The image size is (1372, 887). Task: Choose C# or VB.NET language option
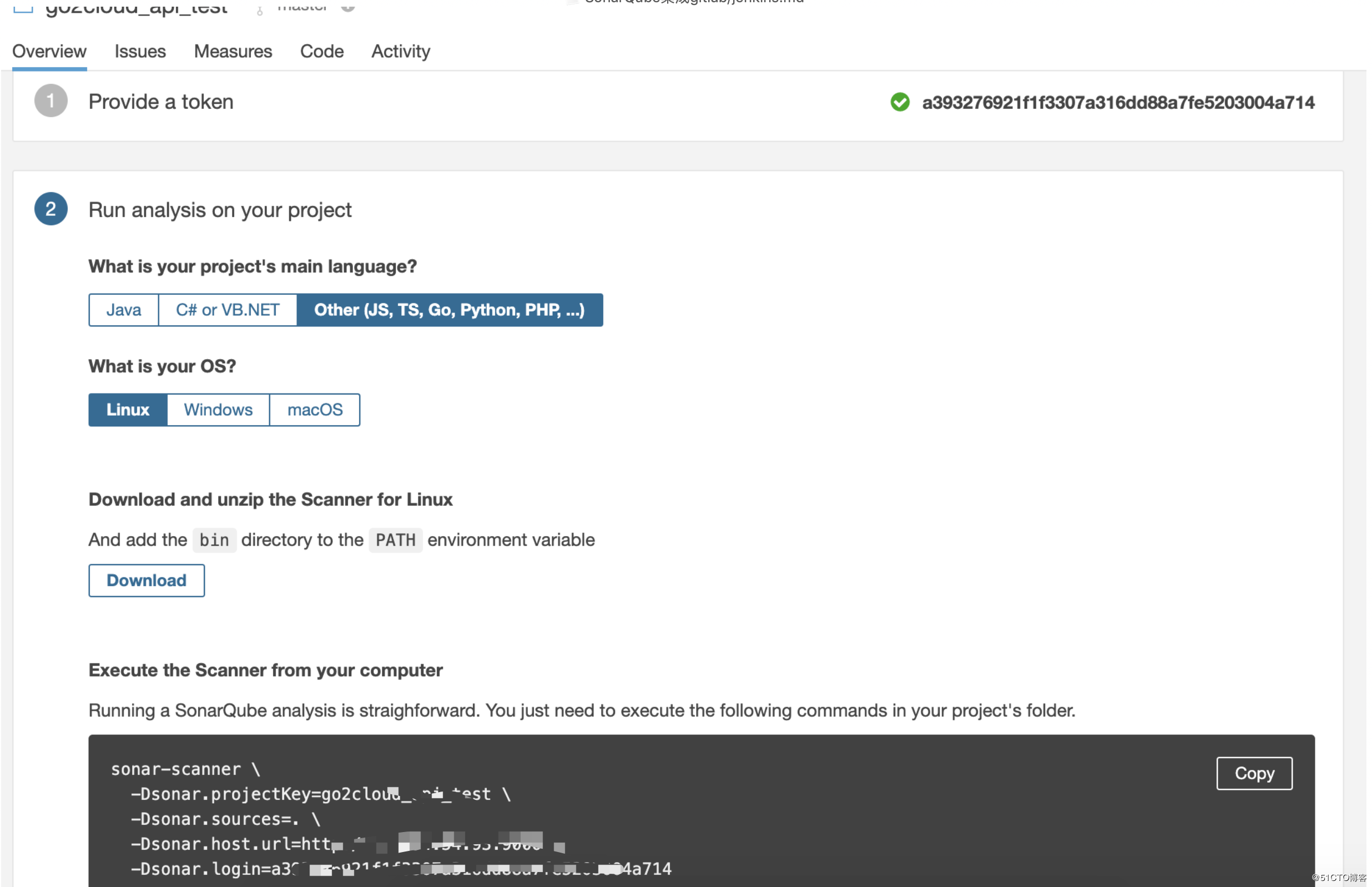pyautogui.click(x=228, y=310)
